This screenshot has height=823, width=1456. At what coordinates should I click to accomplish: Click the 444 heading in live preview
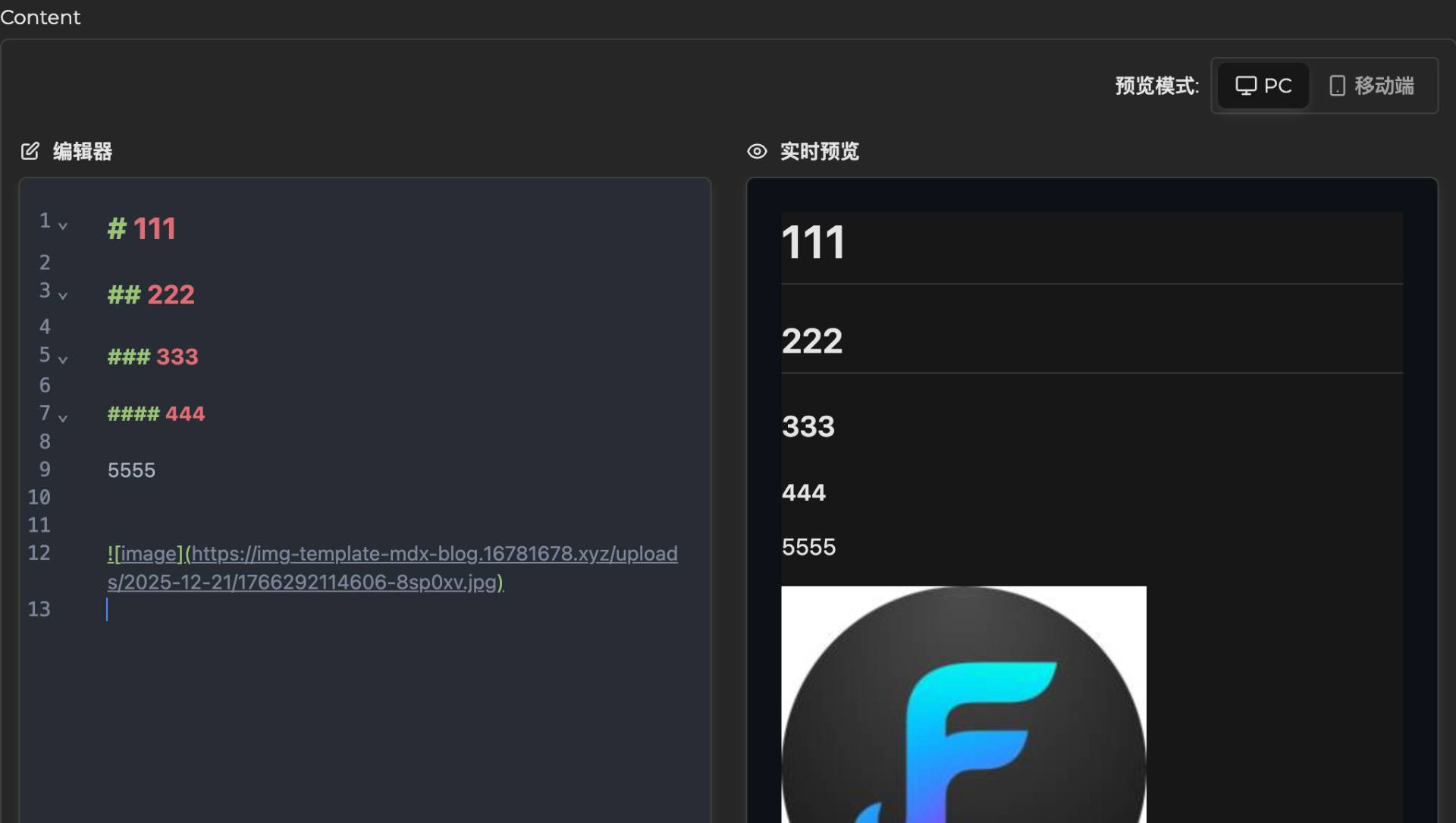[x=803, y=492]
